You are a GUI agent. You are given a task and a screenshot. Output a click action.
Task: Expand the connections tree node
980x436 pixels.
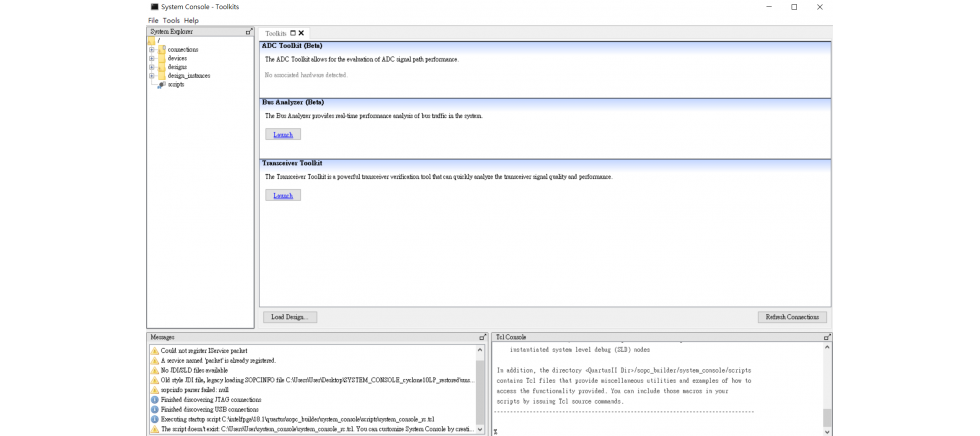(x=152, y=50)
